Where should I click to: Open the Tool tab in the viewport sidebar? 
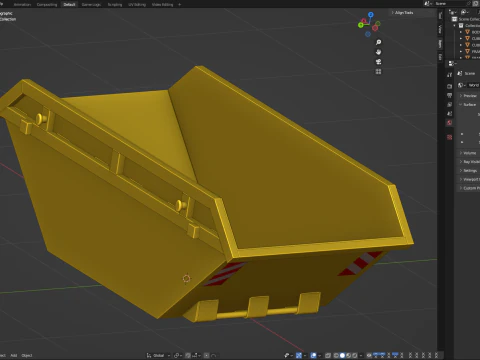coord(440,16)
